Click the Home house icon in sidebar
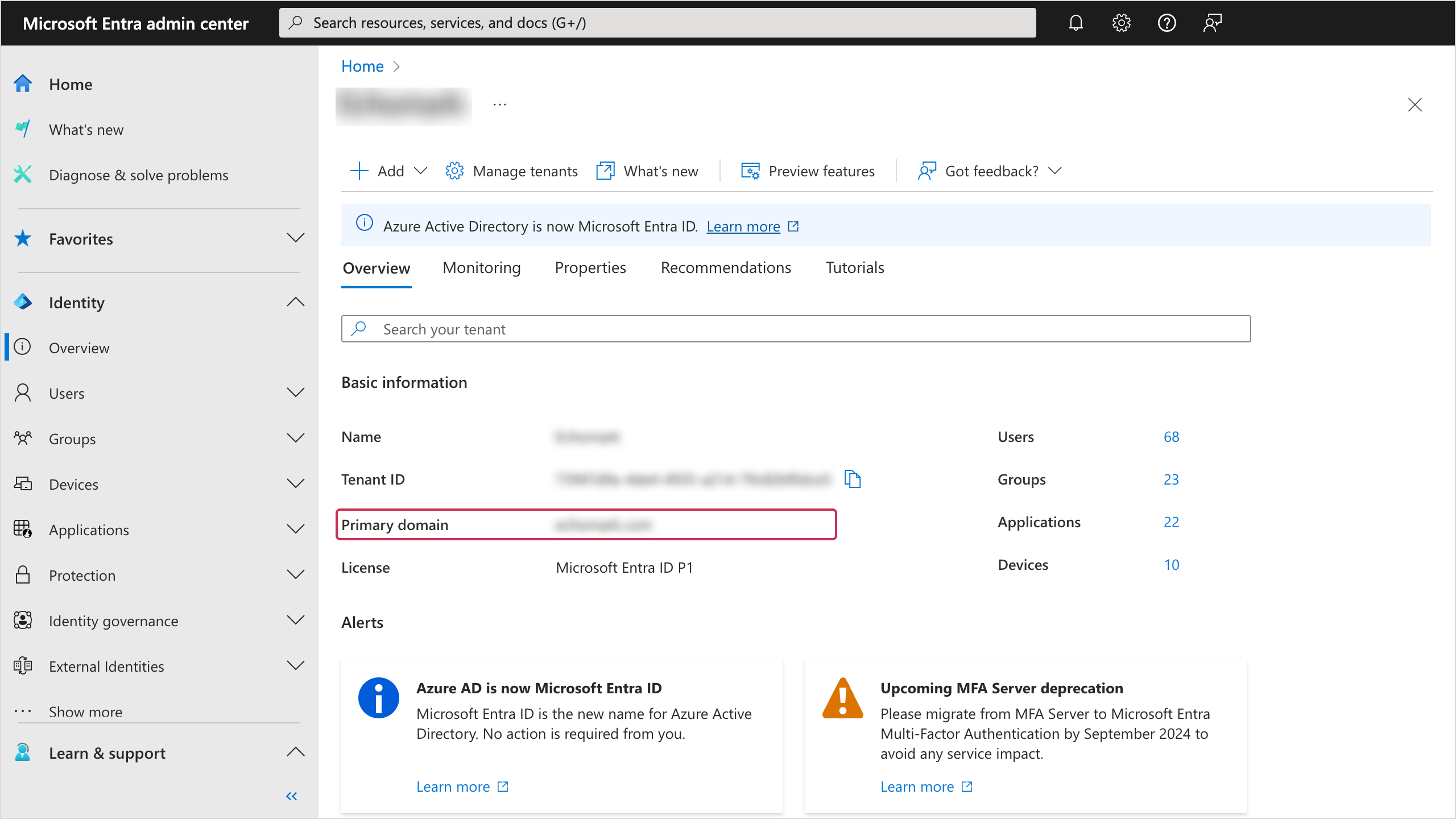Image resolution: width=1456 pixels, height=819 pixels. (23, 84)
